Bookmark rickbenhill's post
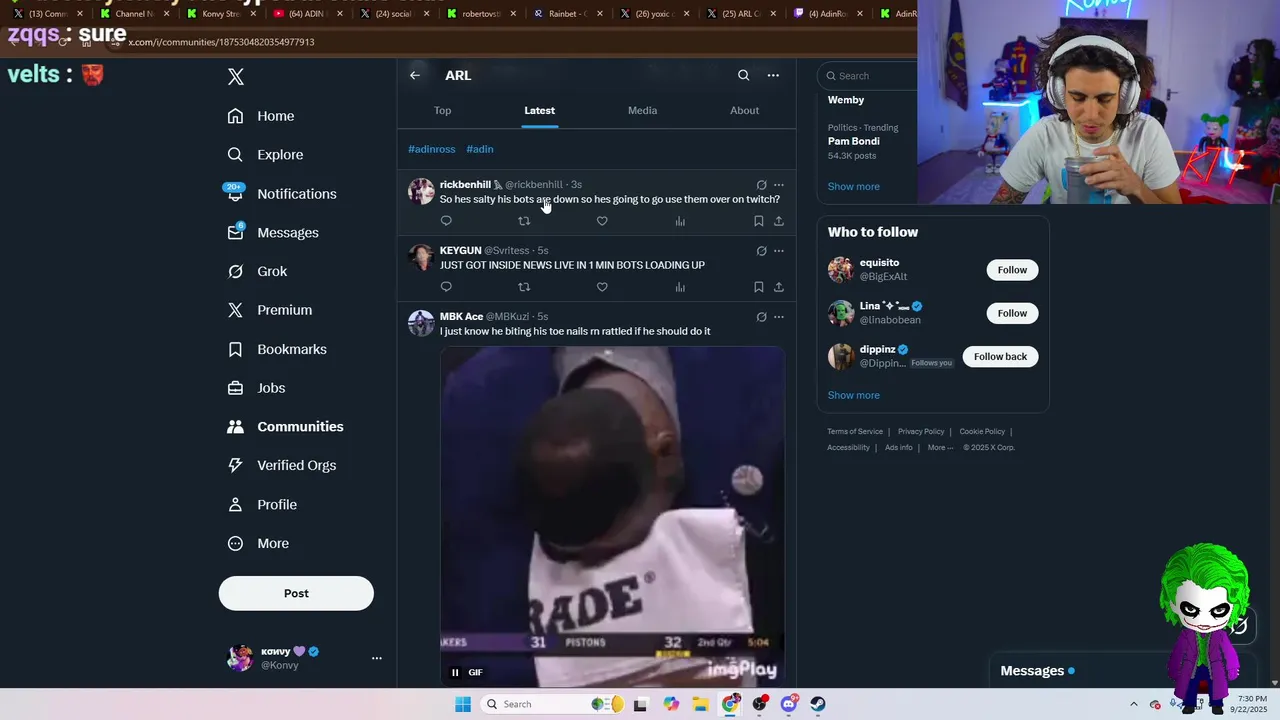The image size is (1280, 720). pyautogui.click(x=759, y=221)
